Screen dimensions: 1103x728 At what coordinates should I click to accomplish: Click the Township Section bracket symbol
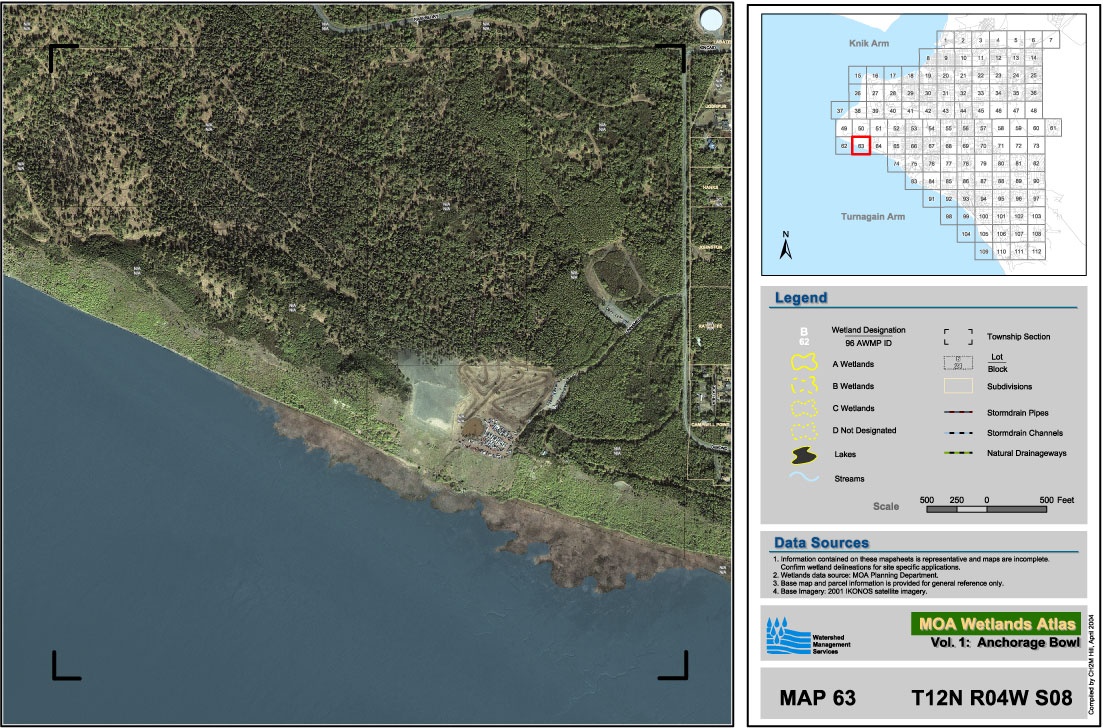click(959, 337)
